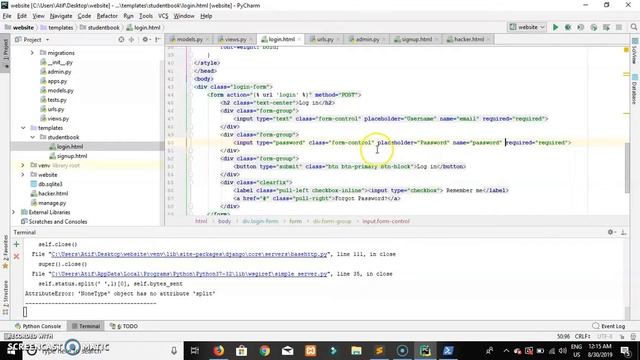Open the VCS menu
Screen dimensions: 640x360
163,16
